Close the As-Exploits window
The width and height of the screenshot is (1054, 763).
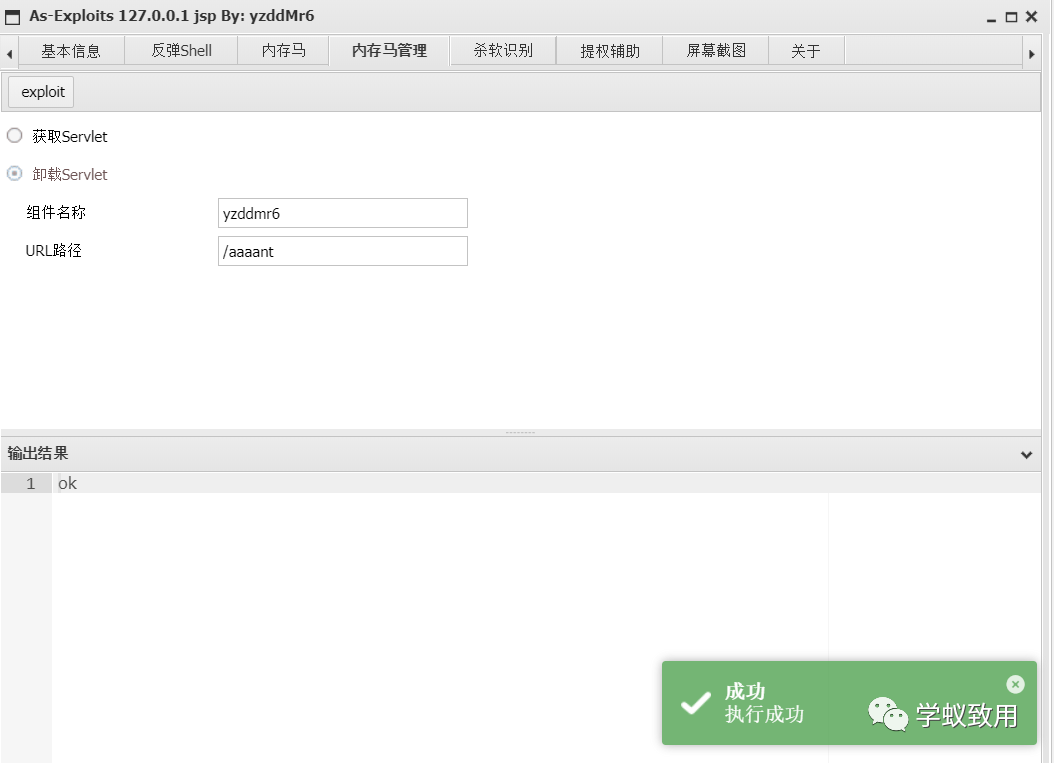tap(1032, 17)
